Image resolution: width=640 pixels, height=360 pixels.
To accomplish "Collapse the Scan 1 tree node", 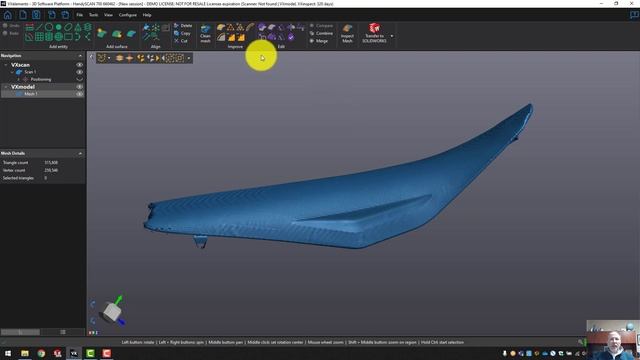I will point(12,72).
